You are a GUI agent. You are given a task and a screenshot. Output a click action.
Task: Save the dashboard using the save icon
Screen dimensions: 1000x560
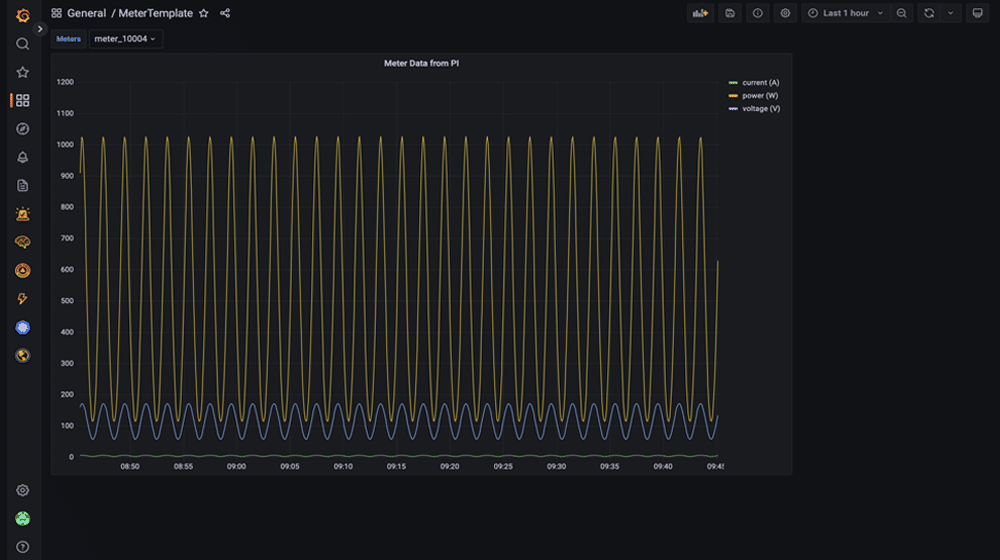click(730, 13)
